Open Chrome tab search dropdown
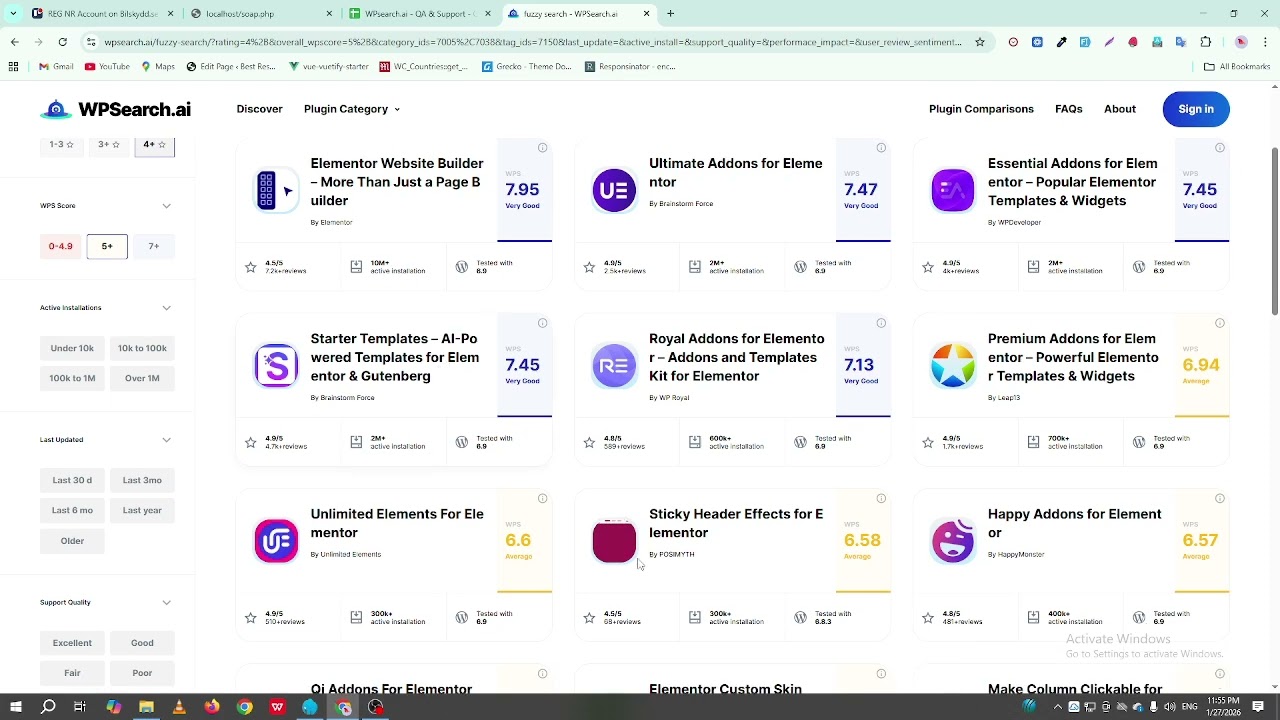1280x720 pixels. pos(13,14)
